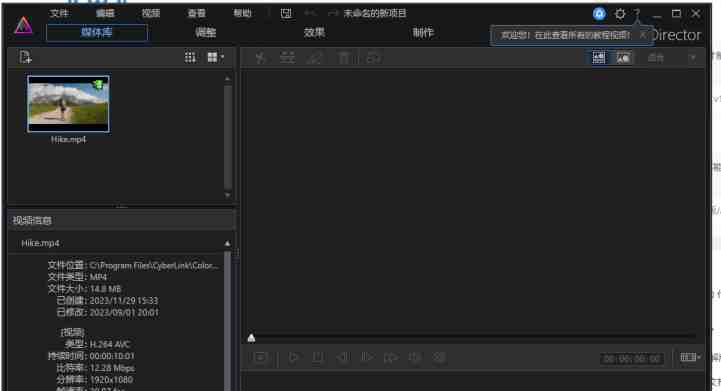Open the 视频 menu
Screen dimensions: 721x391
pyautogui.click(x=151, y=13)
